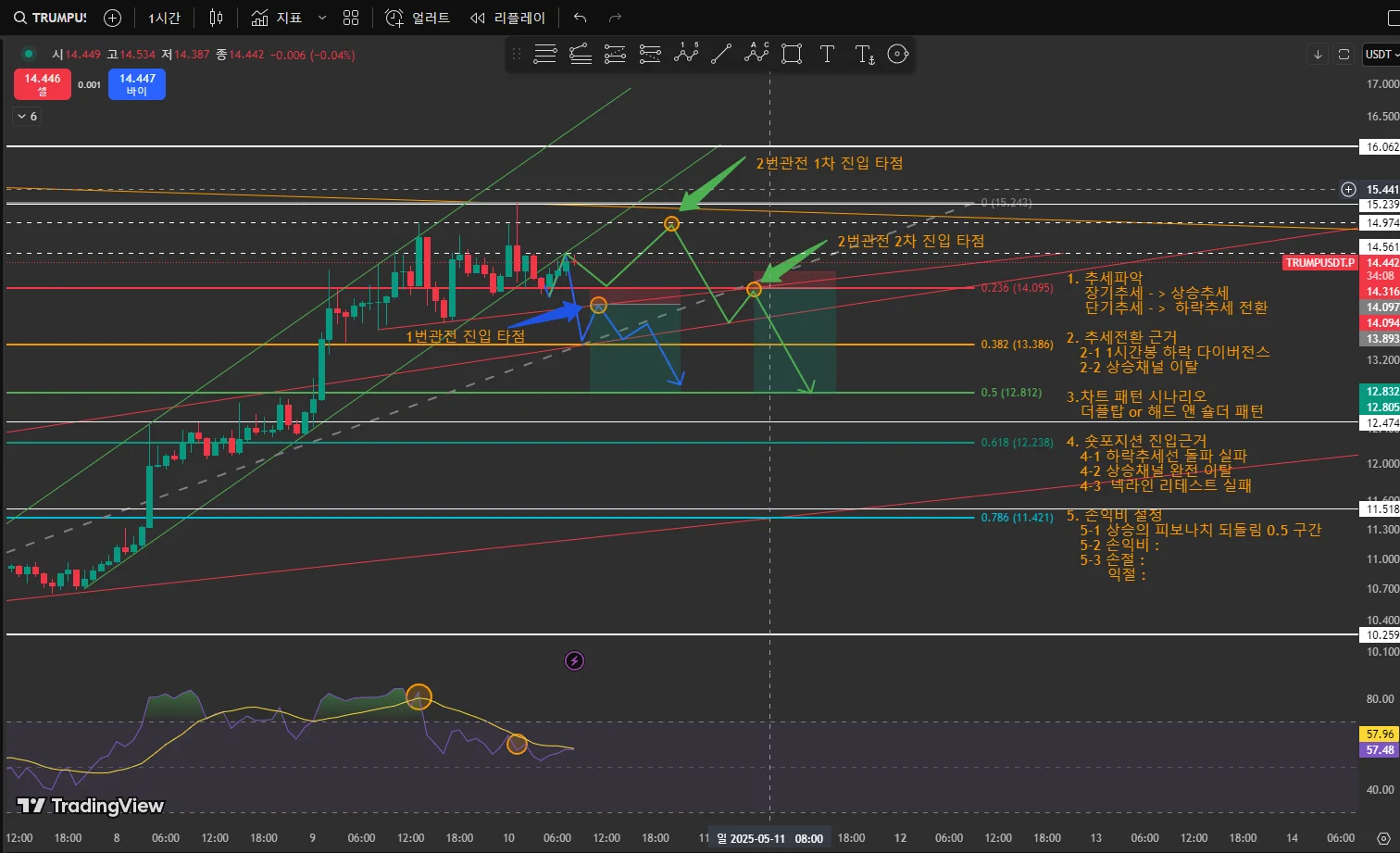This screenshot has height=853, width=1400.
Task: Redo the chart action
Action: coord(616,18)
